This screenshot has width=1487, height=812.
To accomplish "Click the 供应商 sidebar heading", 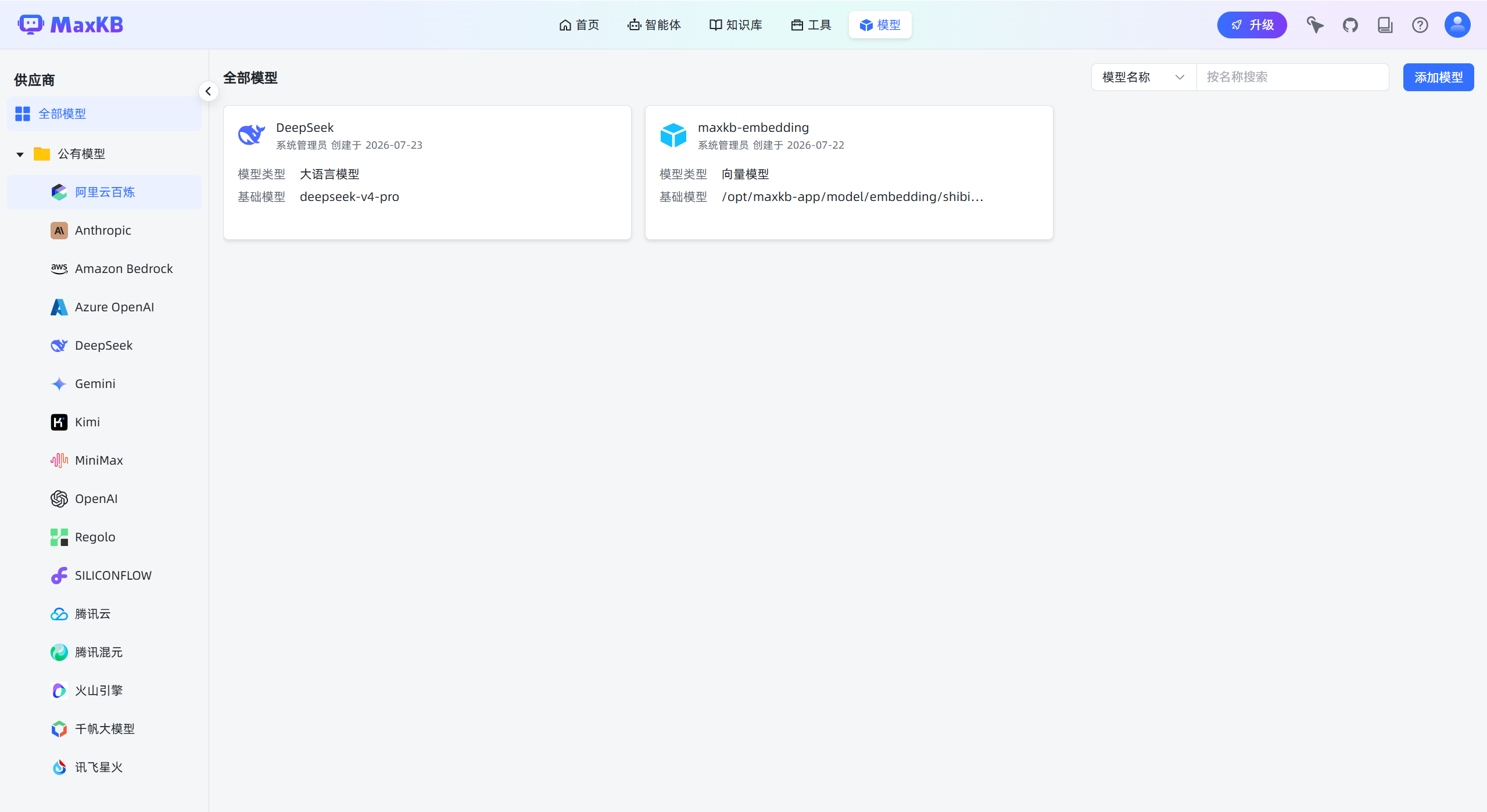I will point(34,80).
